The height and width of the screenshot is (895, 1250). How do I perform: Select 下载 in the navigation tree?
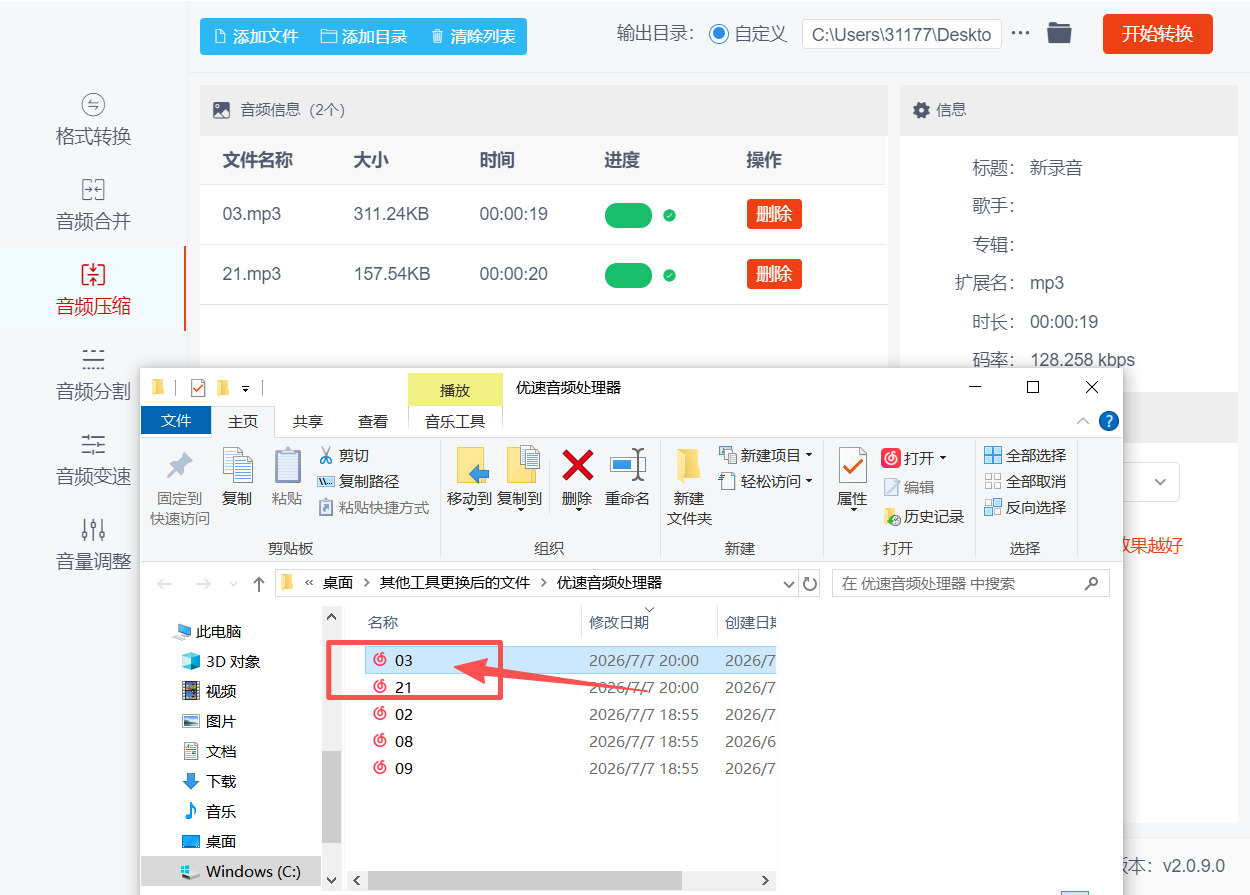coord(209,781)
